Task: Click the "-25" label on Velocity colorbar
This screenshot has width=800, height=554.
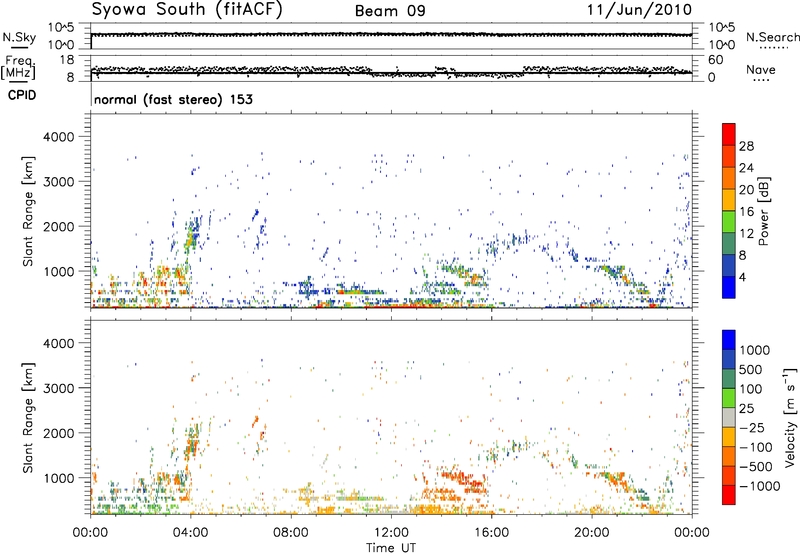Action: tap(752, 427)
